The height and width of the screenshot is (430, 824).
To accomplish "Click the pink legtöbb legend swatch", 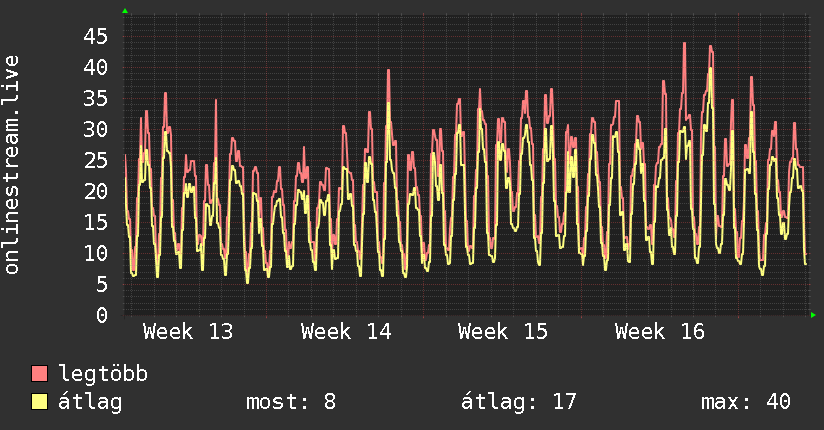I will coord(39,373).
